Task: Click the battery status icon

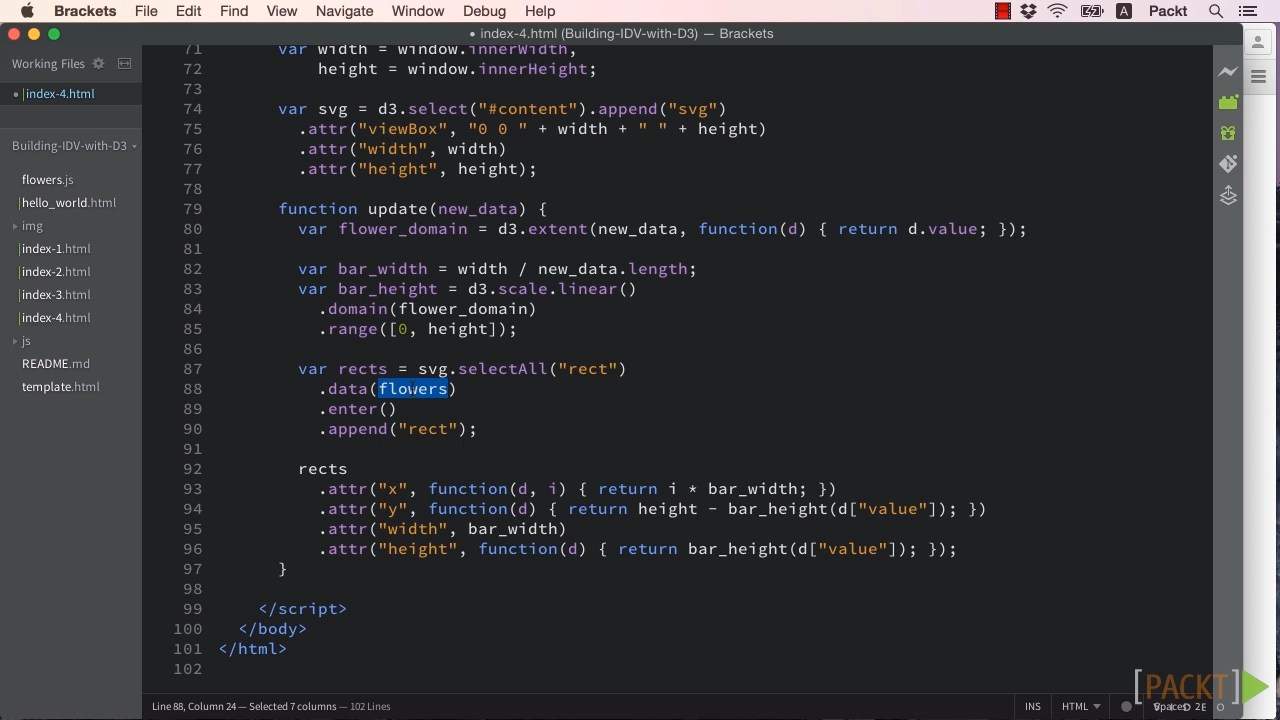Action: click(1091, 11)
